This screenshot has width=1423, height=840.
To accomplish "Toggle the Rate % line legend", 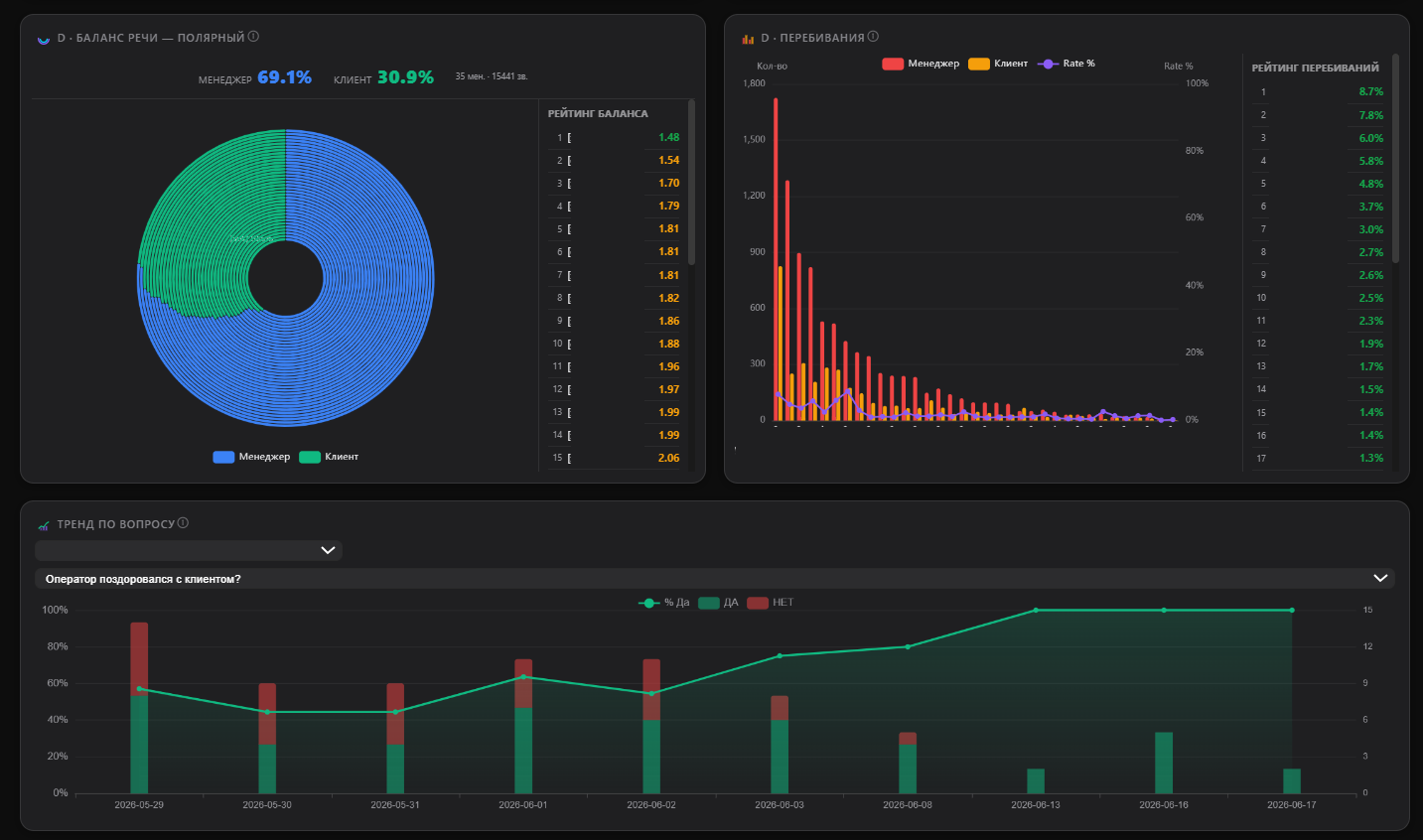I will coord(1067,64).
